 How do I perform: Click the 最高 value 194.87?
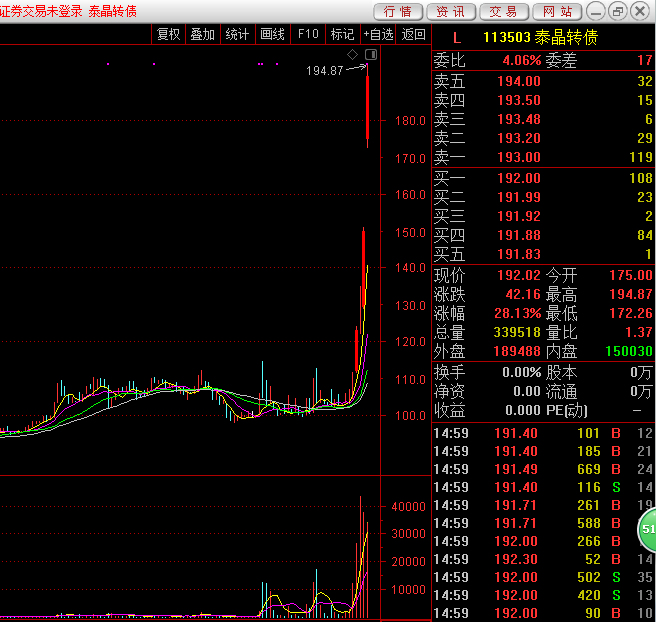631,294
